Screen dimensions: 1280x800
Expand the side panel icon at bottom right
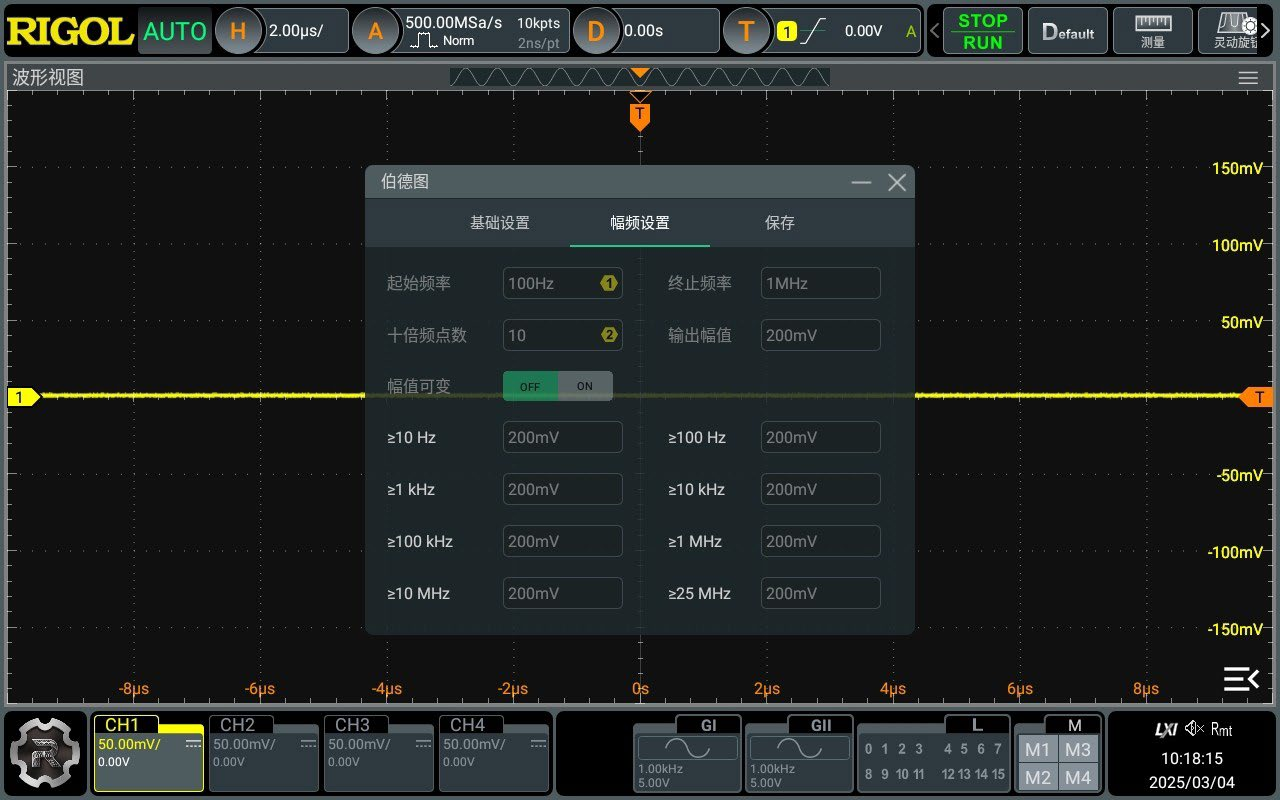tap(1241, 679)
